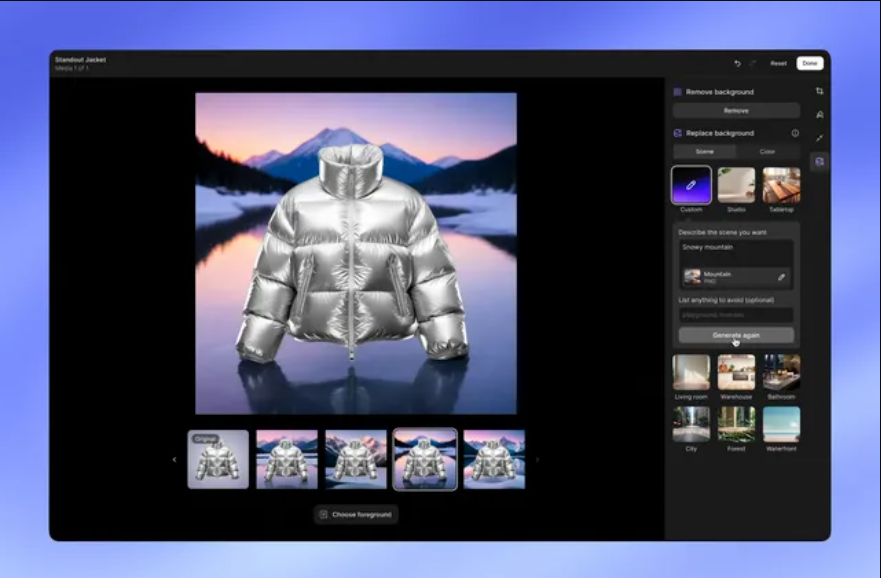
Task: Apply the City scene preset
Action: tap(691, 424)
